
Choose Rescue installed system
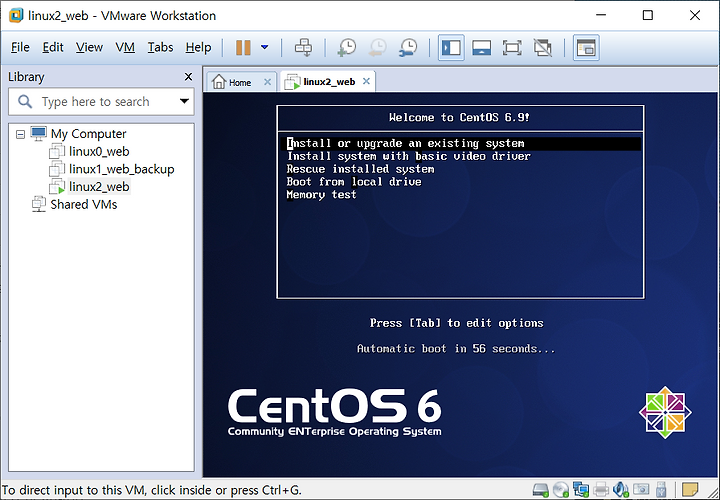point(360,169)
